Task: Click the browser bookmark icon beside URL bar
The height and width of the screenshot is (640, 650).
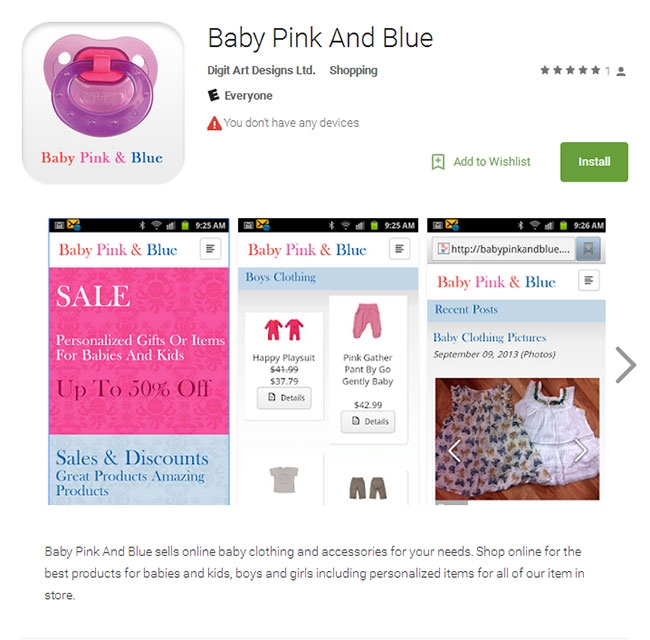Action: (588, 249)
